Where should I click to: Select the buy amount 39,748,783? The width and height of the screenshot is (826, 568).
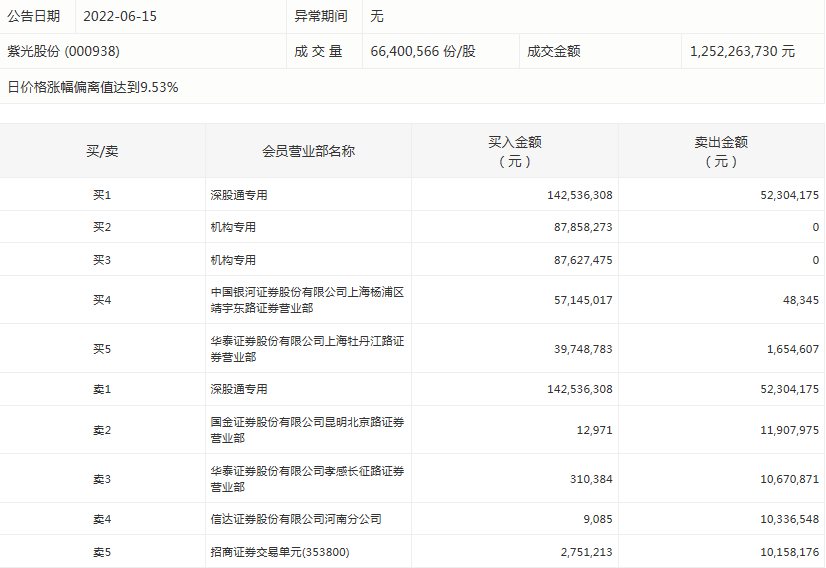[x=583, y=349]
